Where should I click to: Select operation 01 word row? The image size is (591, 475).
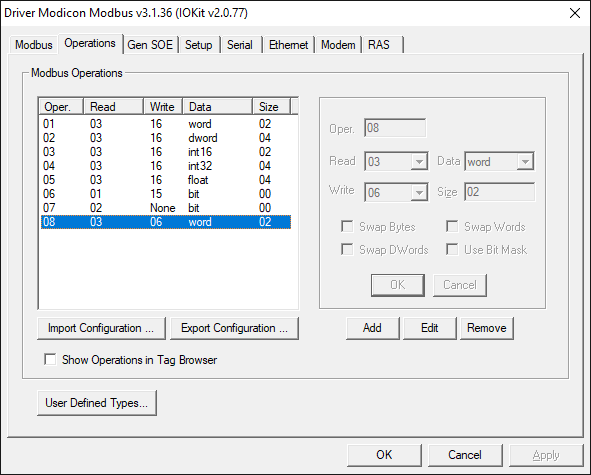click(x=166, y=124)
